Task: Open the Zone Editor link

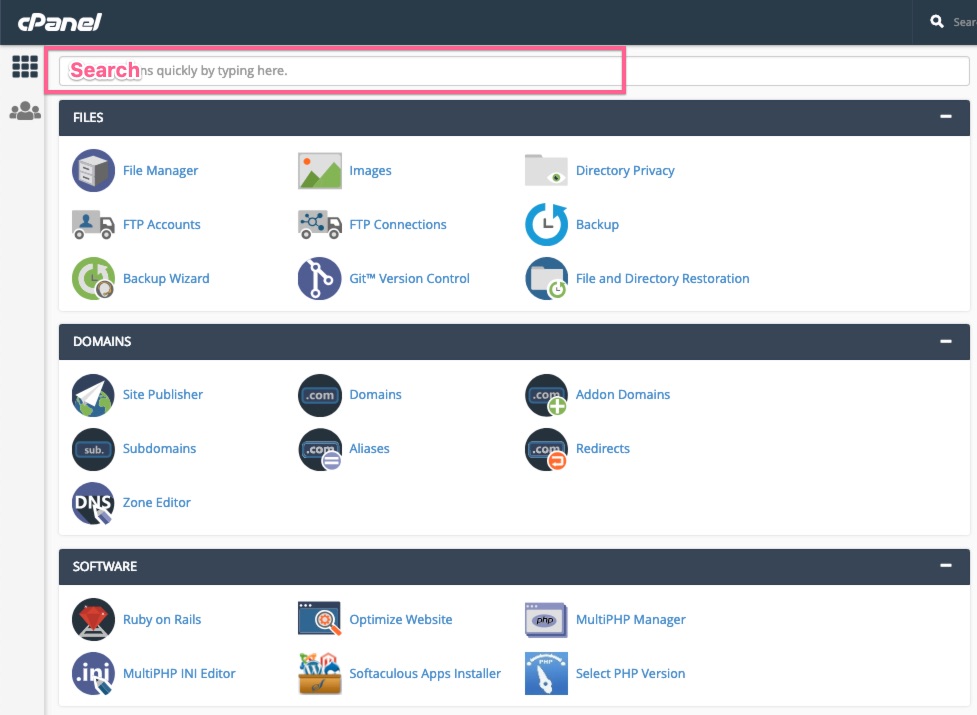Action: (x=156, y=503)
